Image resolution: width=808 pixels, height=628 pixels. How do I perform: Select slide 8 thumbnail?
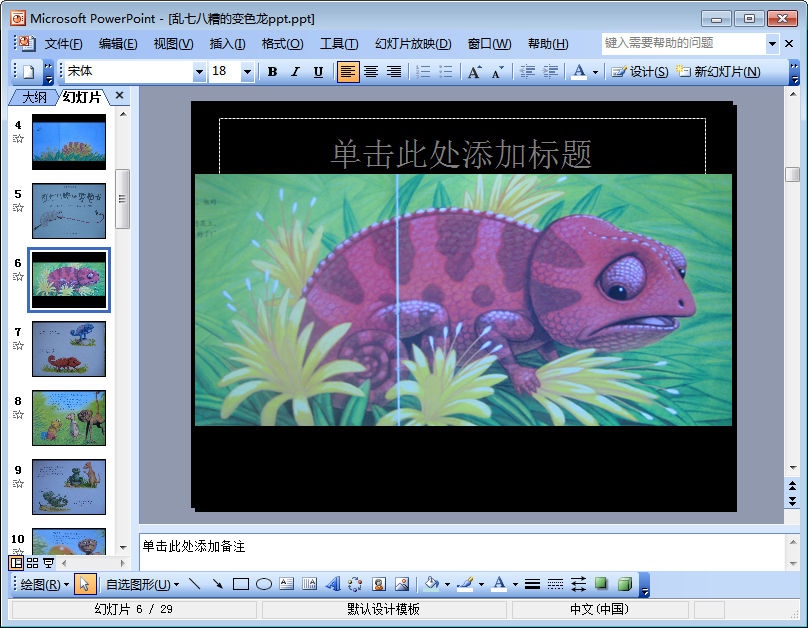pos(69,418)
